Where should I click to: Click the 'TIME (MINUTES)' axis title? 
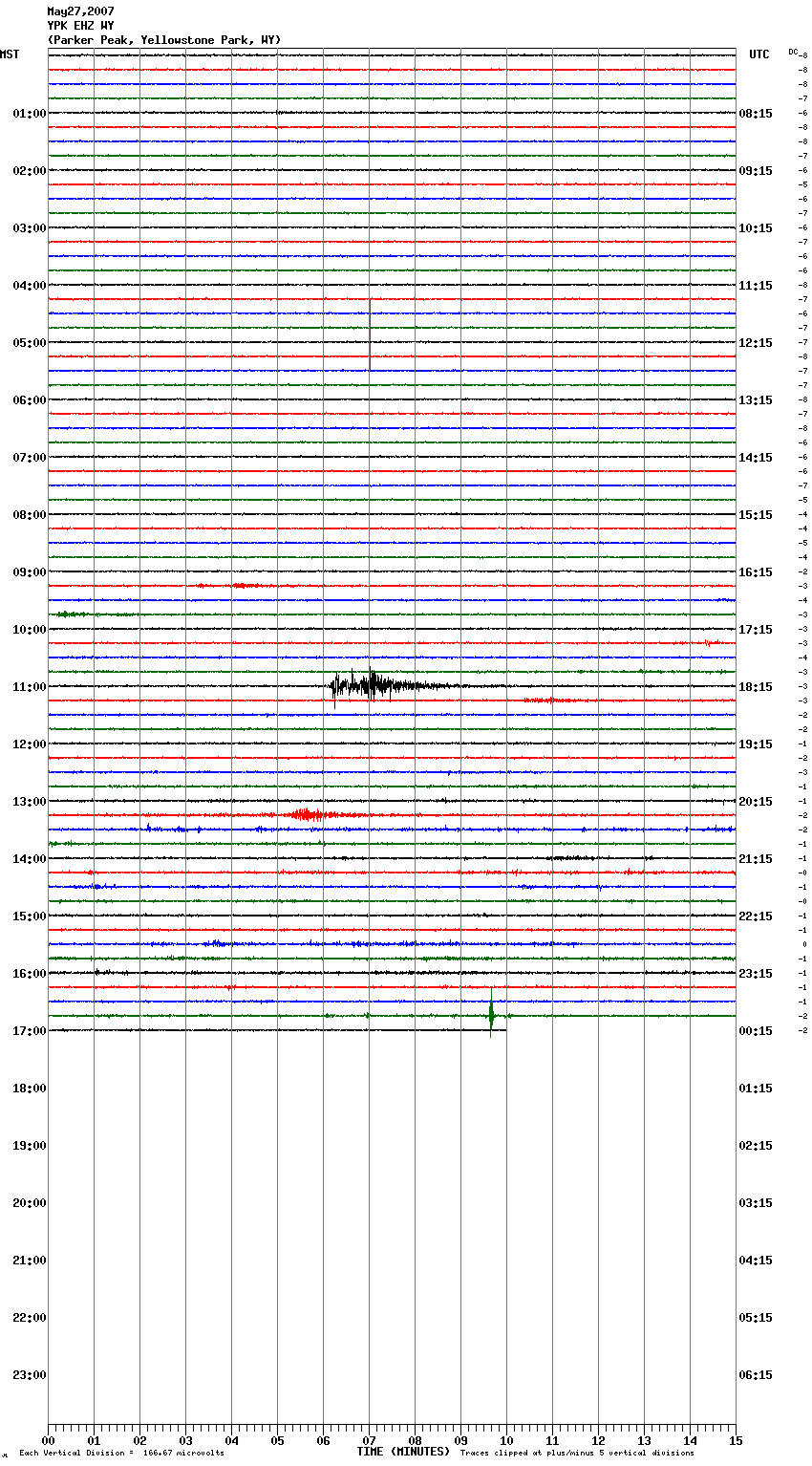pos(403,1452)
